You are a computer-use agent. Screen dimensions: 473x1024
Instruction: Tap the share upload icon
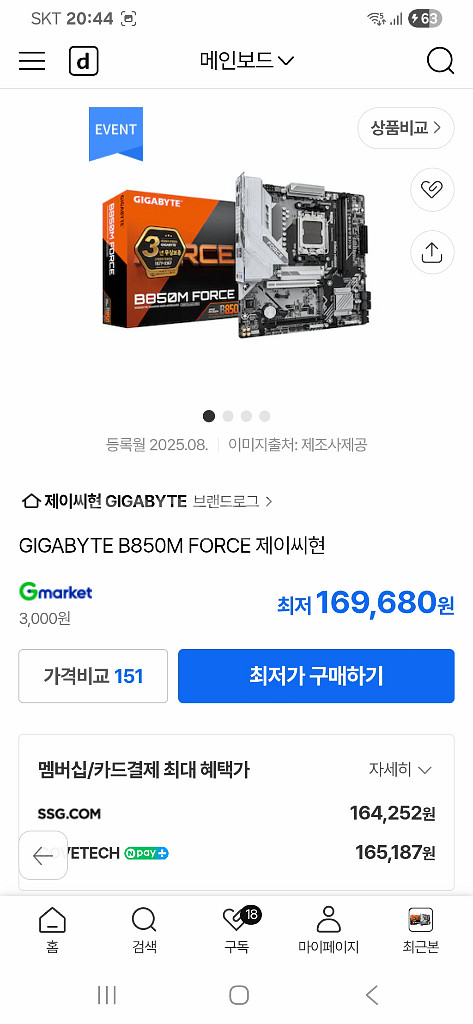(x=432, y=252)
